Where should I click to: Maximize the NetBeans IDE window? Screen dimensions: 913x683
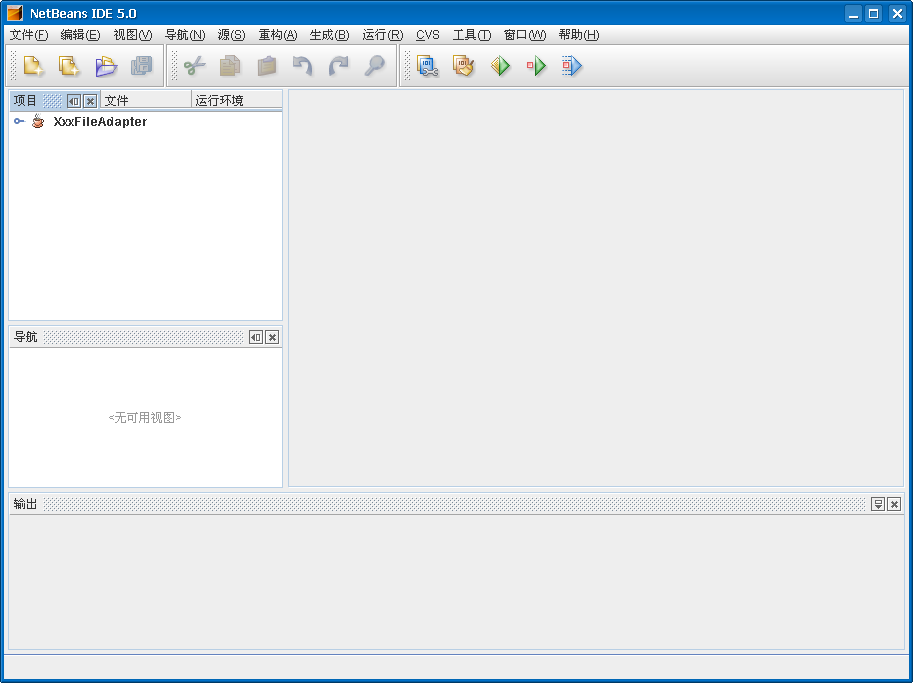click(x=873, y=13)
